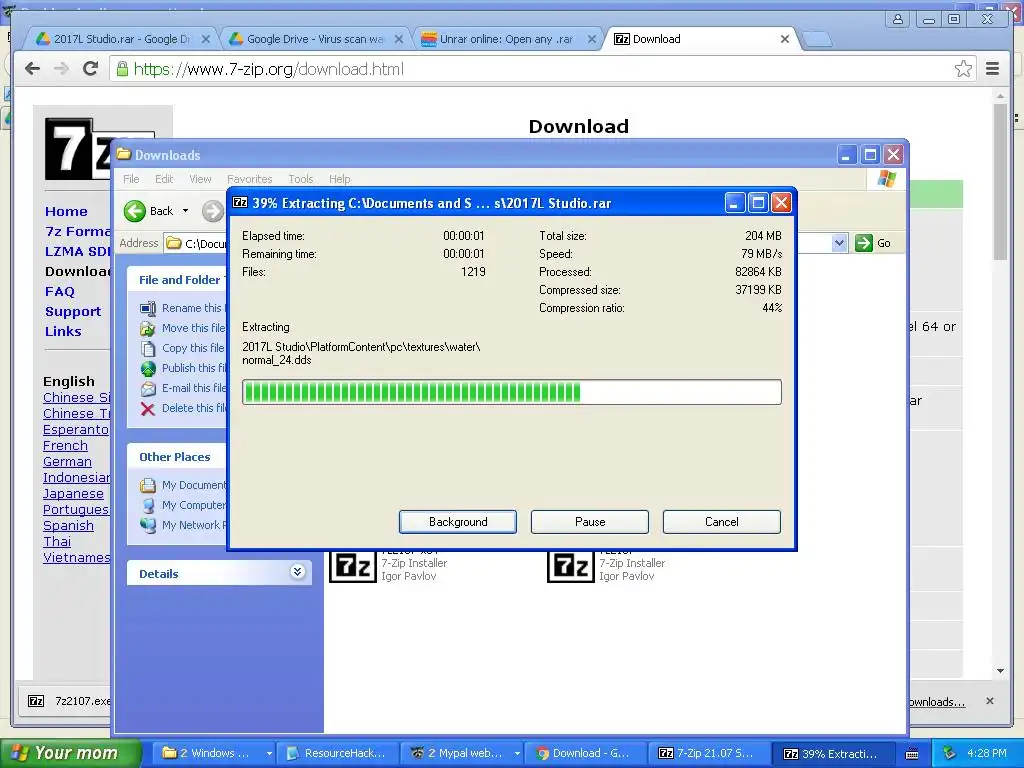Open My Network Places icon

148,525
